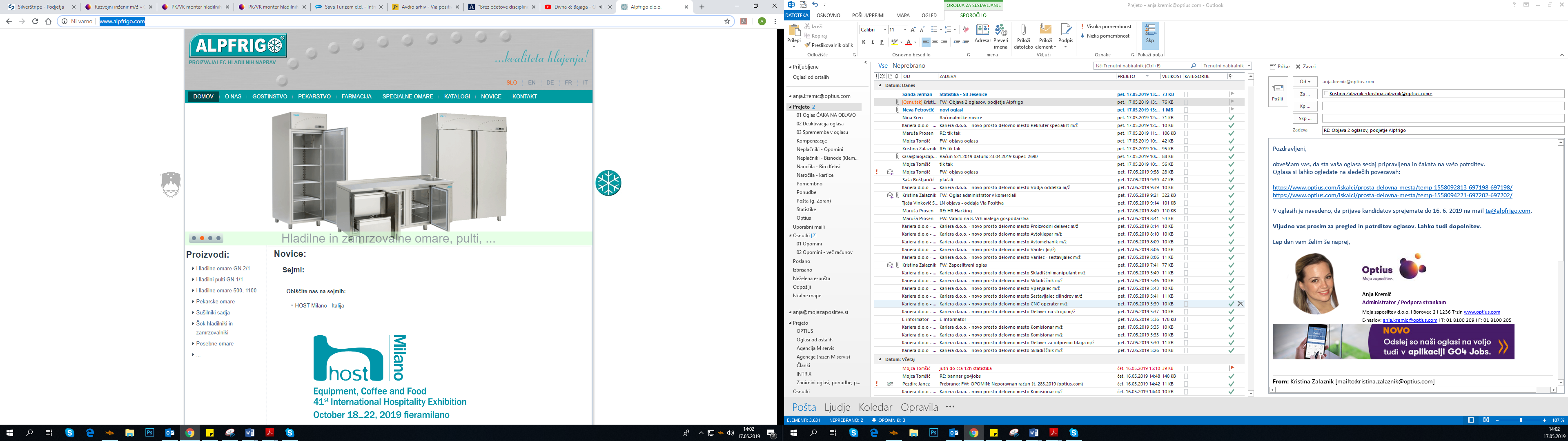The height and width of the screenshot is (441, 1568).
Task: Set Nizka pomembnost low importance
Action: pos(1105,36)
